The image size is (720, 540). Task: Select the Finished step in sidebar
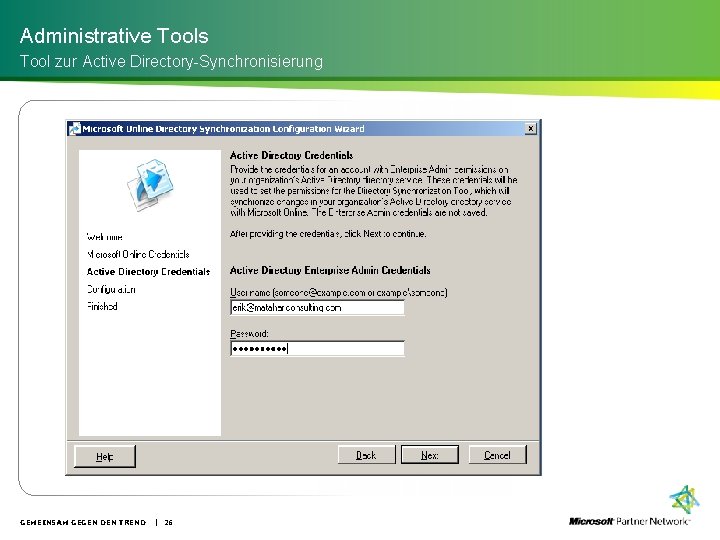tap(102, 306)
